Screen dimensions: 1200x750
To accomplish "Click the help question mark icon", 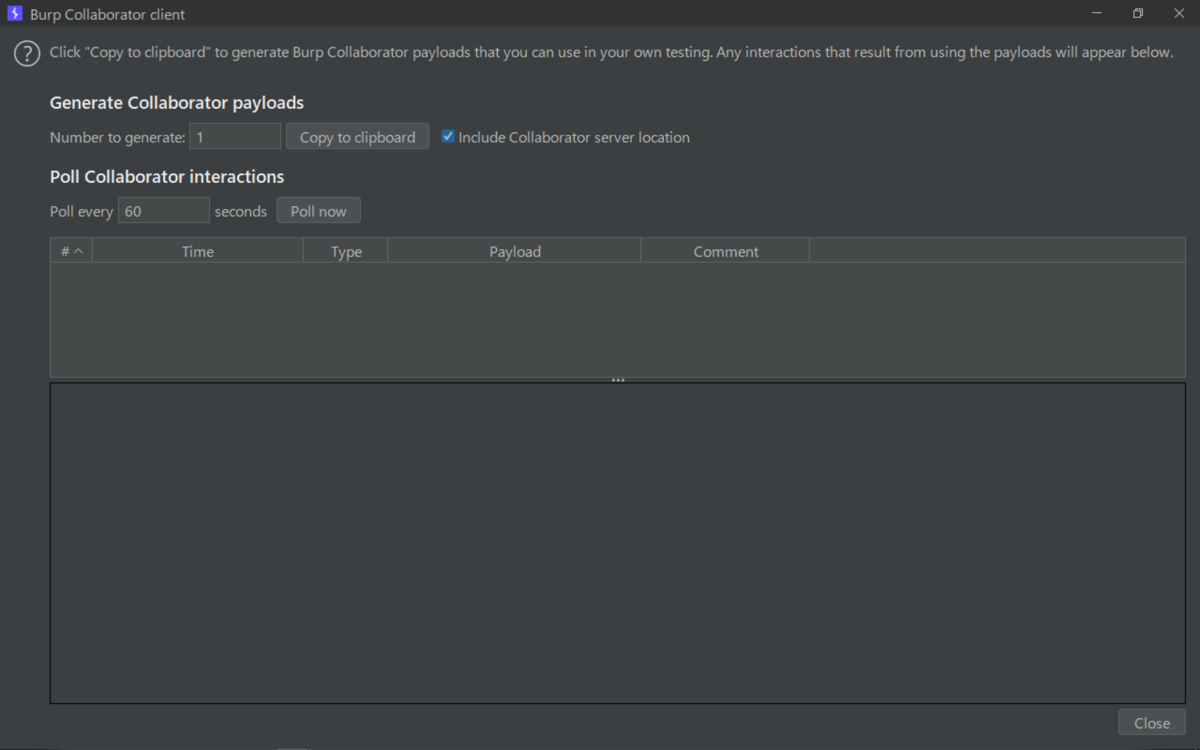I will point(27,54).
